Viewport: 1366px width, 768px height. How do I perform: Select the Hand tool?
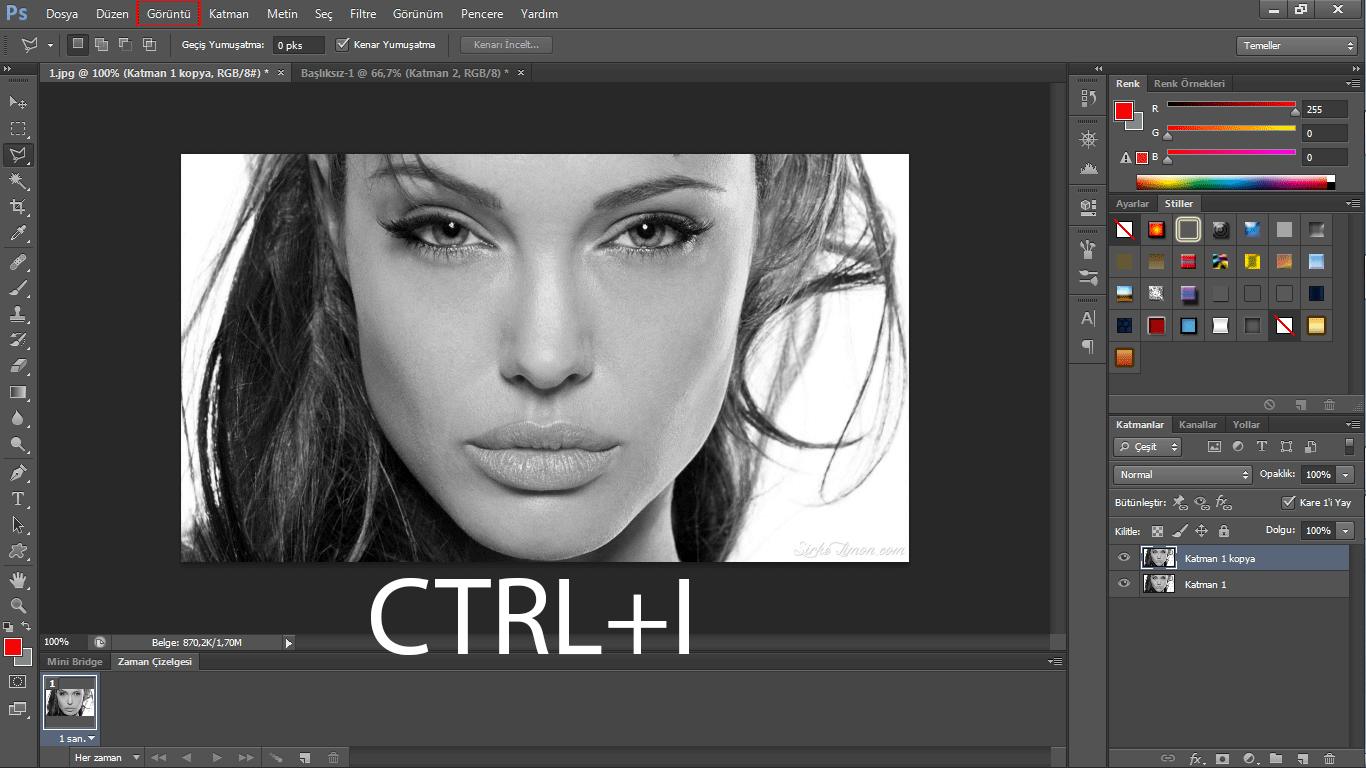click(x=18, y=579)
